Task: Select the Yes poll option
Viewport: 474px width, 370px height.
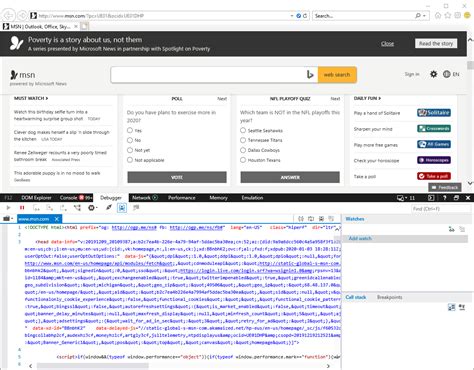Action: [130, 130]
